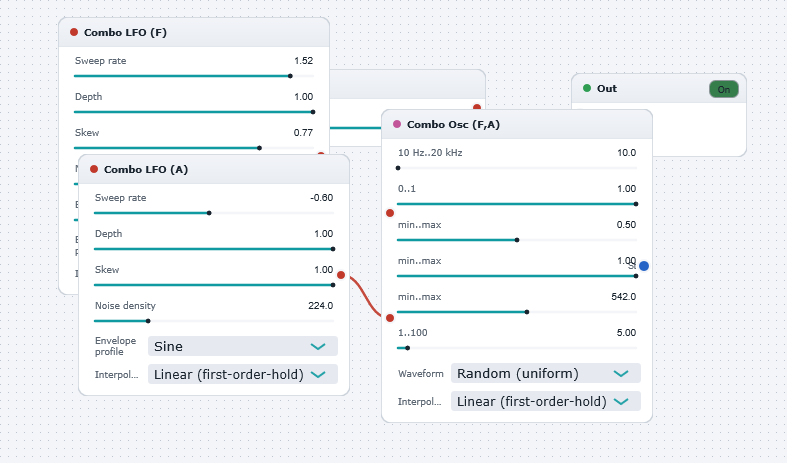Expand the Combo LFO (A) Interpolation dropdown
Viewport: 787px width, 463px height.
[x=242, y=374]
